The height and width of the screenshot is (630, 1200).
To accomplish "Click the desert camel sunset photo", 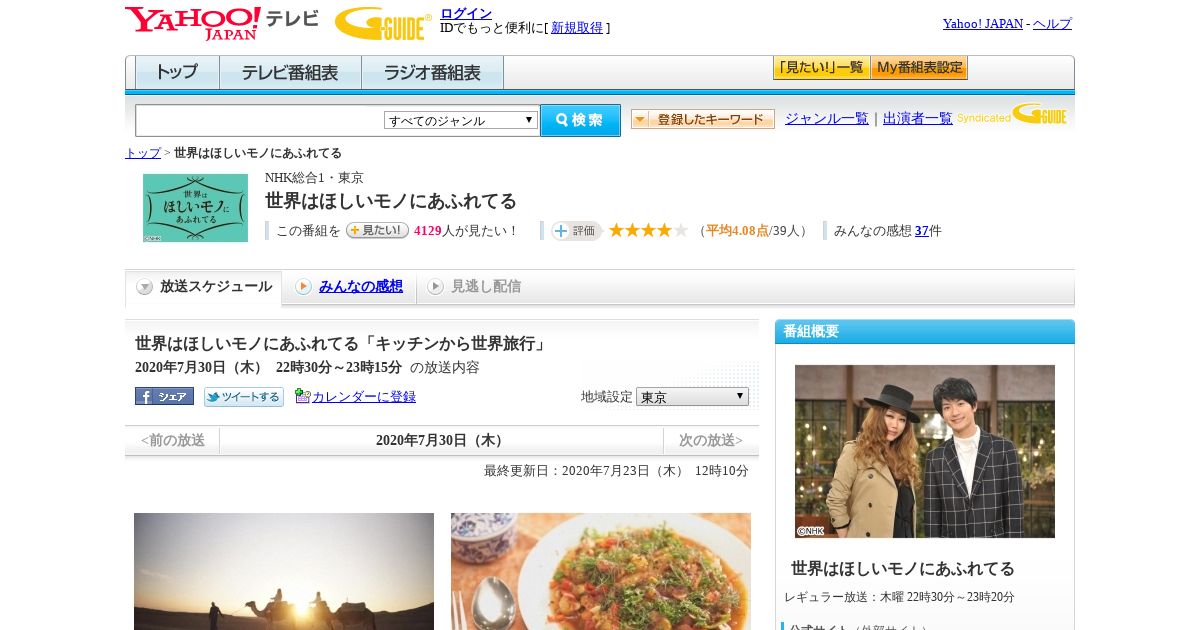I will pos(284,571).
